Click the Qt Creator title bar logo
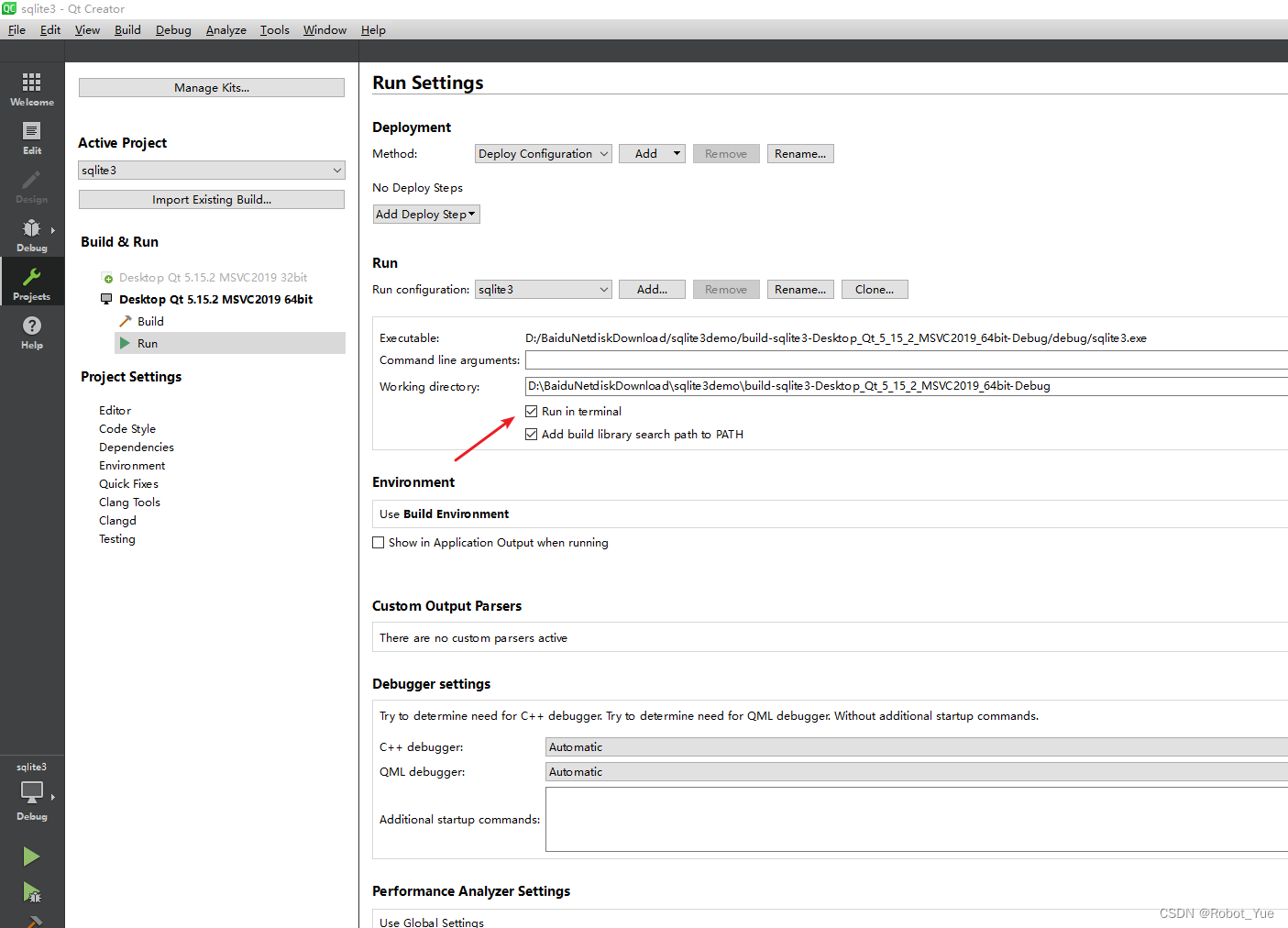 click(x=9, y=8)
